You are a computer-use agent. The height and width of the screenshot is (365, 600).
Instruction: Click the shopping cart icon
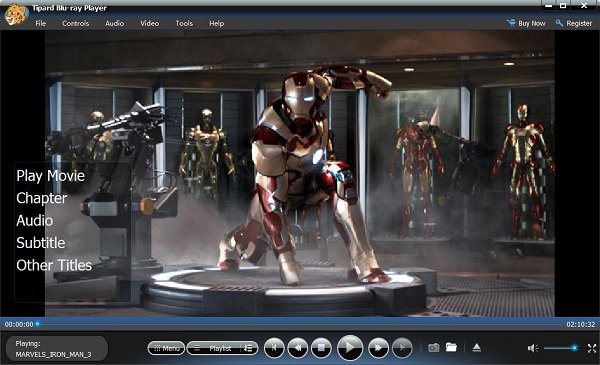tap(511, 23)
